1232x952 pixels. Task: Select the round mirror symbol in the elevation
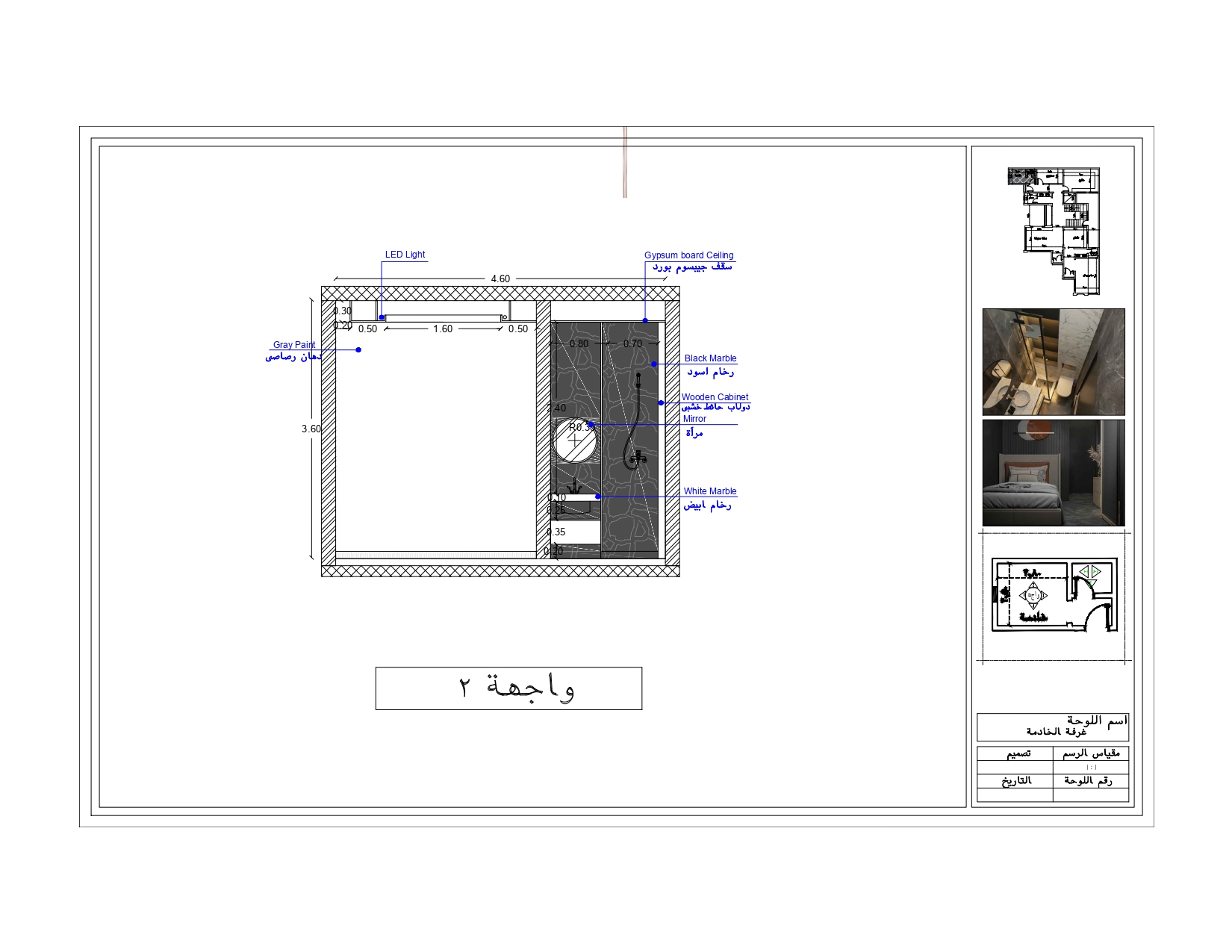point(574,439)
